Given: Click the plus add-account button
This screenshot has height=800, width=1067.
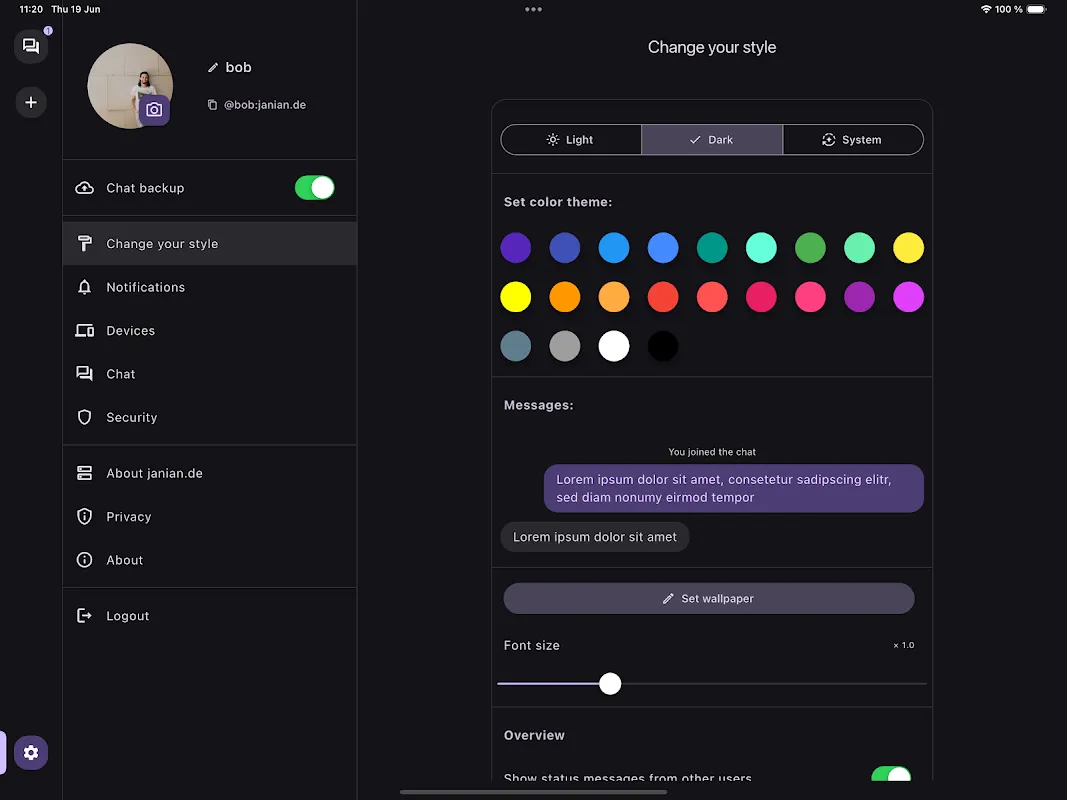Looking at the screenshot, I should click(x=31, y=103).
